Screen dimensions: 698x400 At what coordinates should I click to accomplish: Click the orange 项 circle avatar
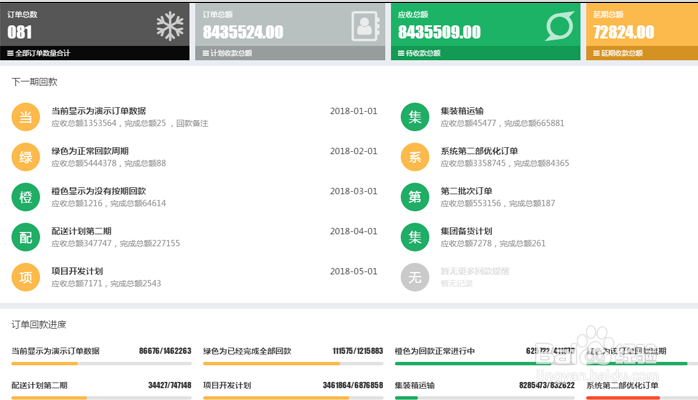pyautogui.click(x=26, y=277)
